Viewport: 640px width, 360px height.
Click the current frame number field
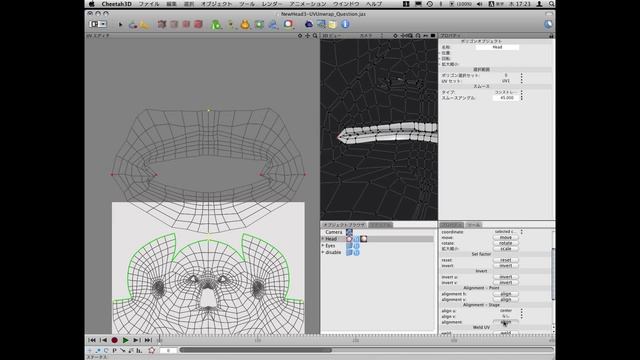click(x=168, y=350)
